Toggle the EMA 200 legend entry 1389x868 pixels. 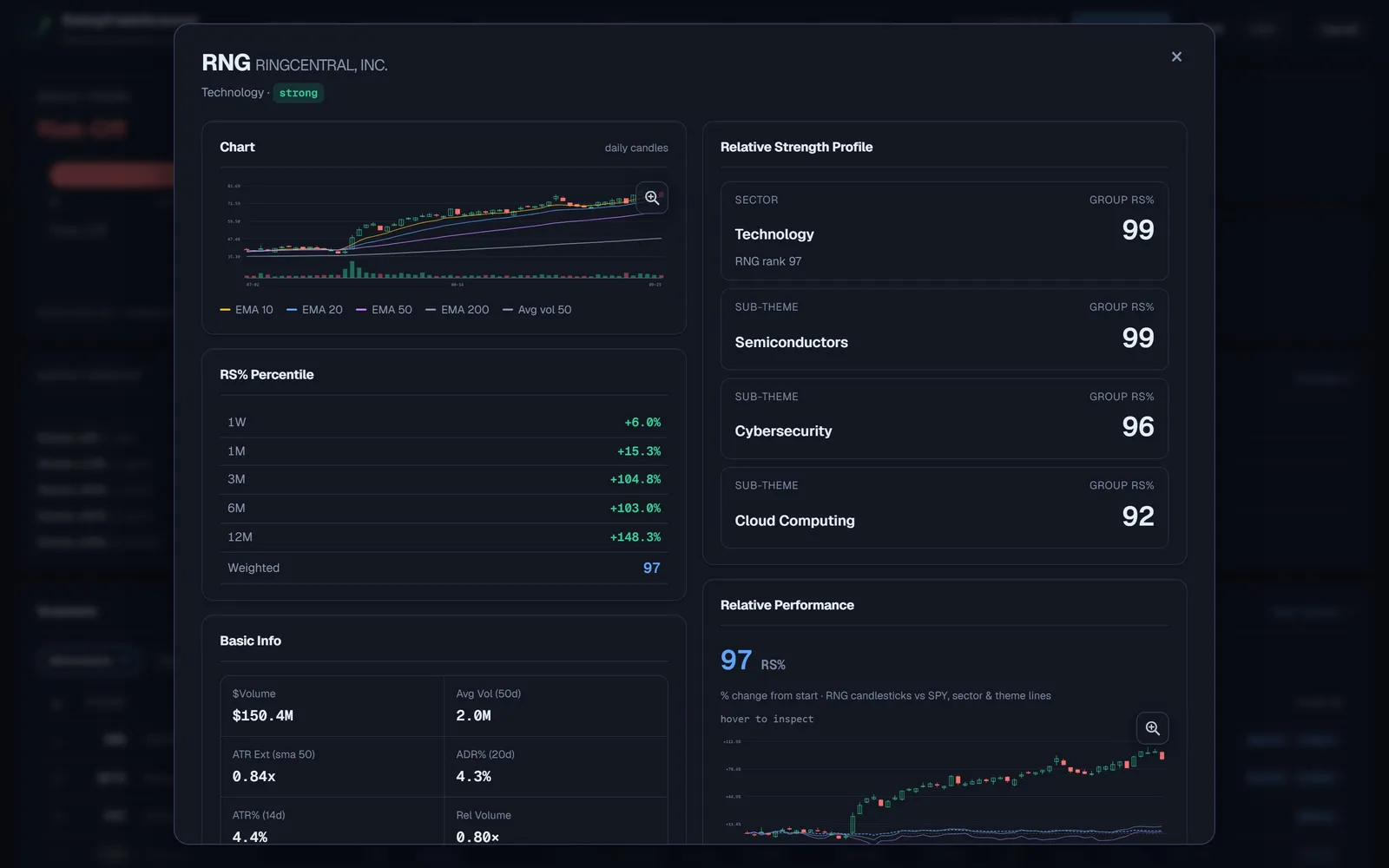(x=458, y=310)
